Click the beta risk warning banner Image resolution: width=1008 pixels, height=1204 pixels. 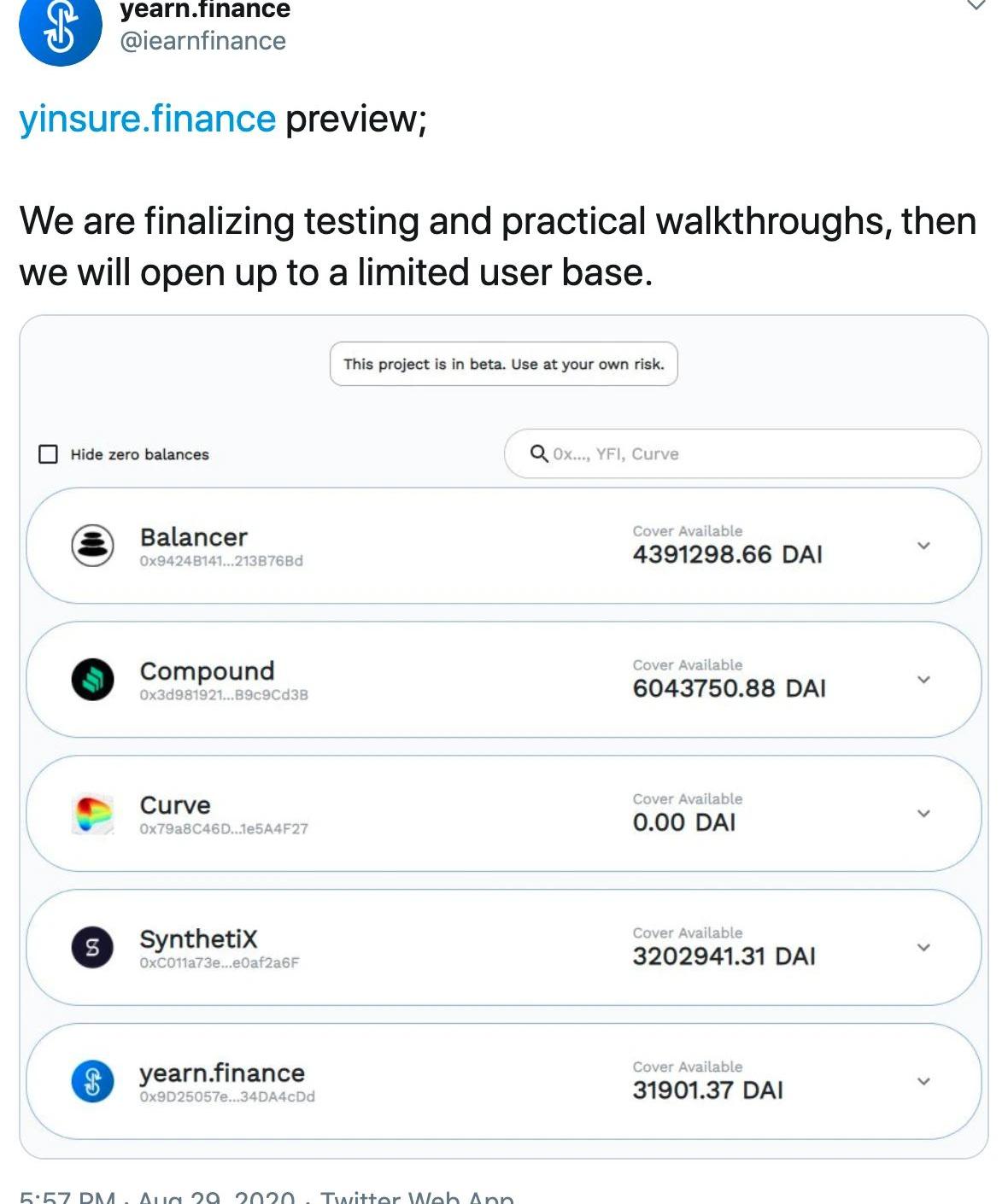(x=504, y=364)
